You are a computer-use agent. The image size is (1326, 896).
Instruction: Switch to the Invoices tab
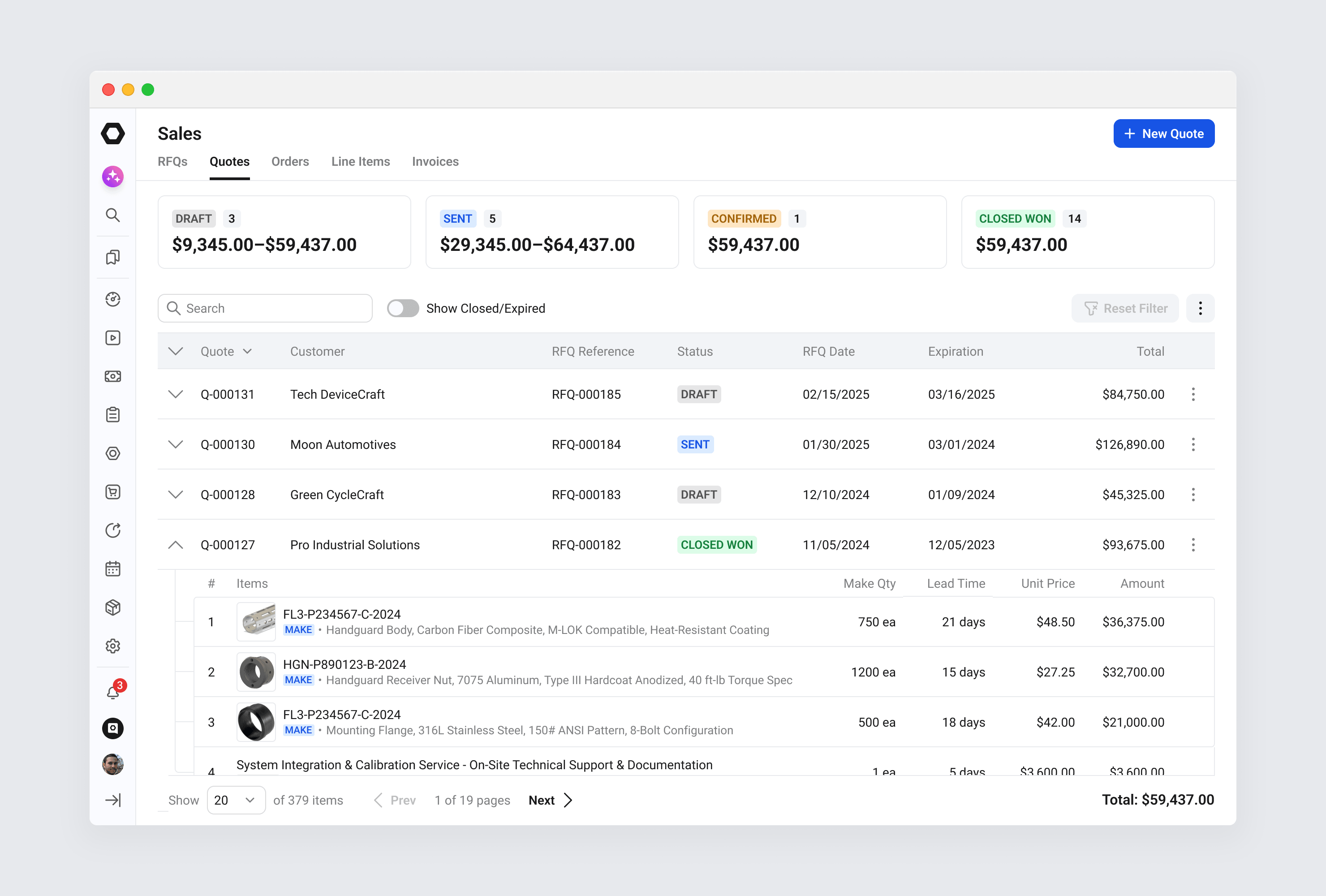pyautogui.click(x=435, y=162)
